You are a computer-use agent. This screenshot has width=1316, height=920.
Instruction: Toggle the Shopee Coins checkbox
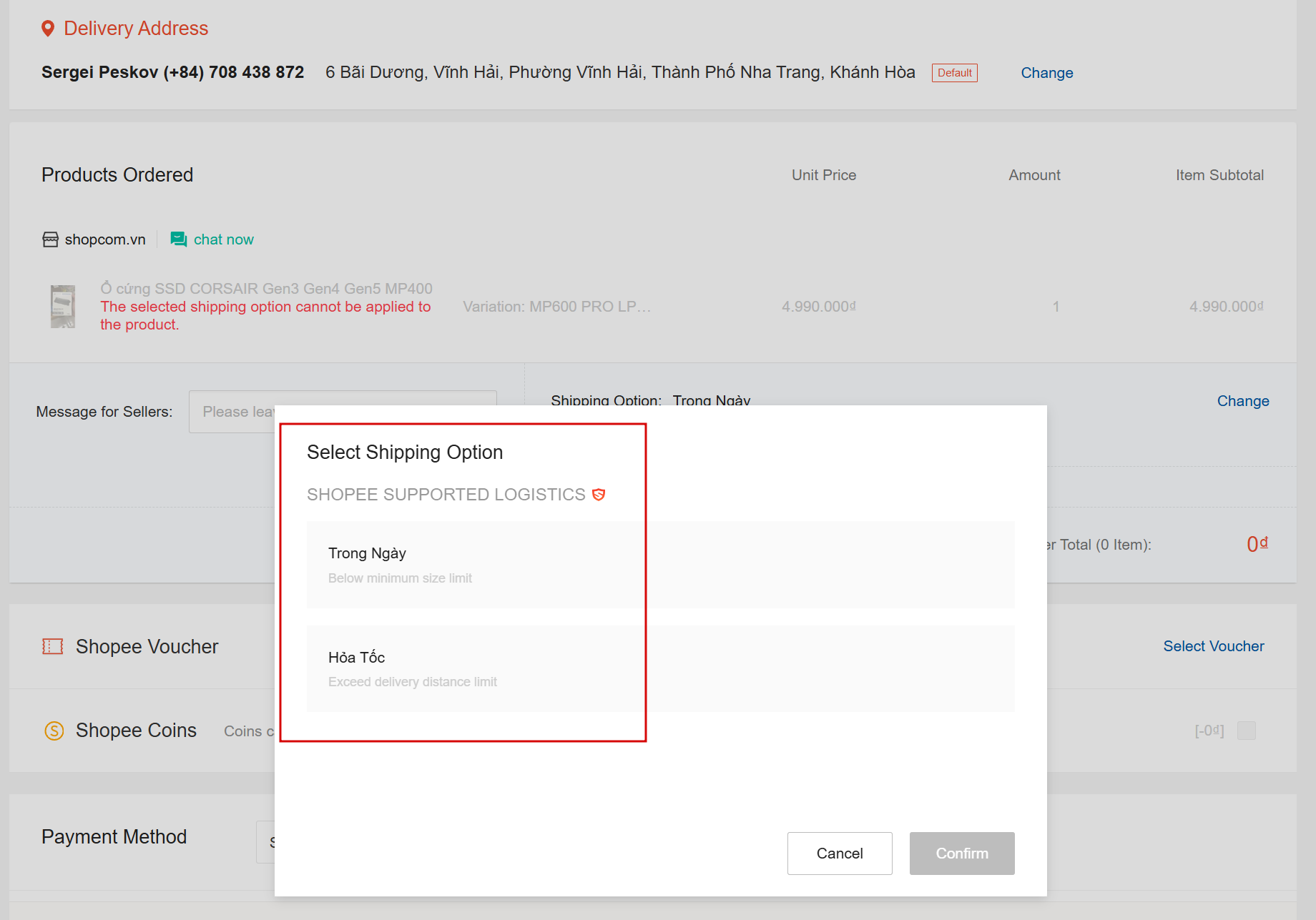point(1247,731)
